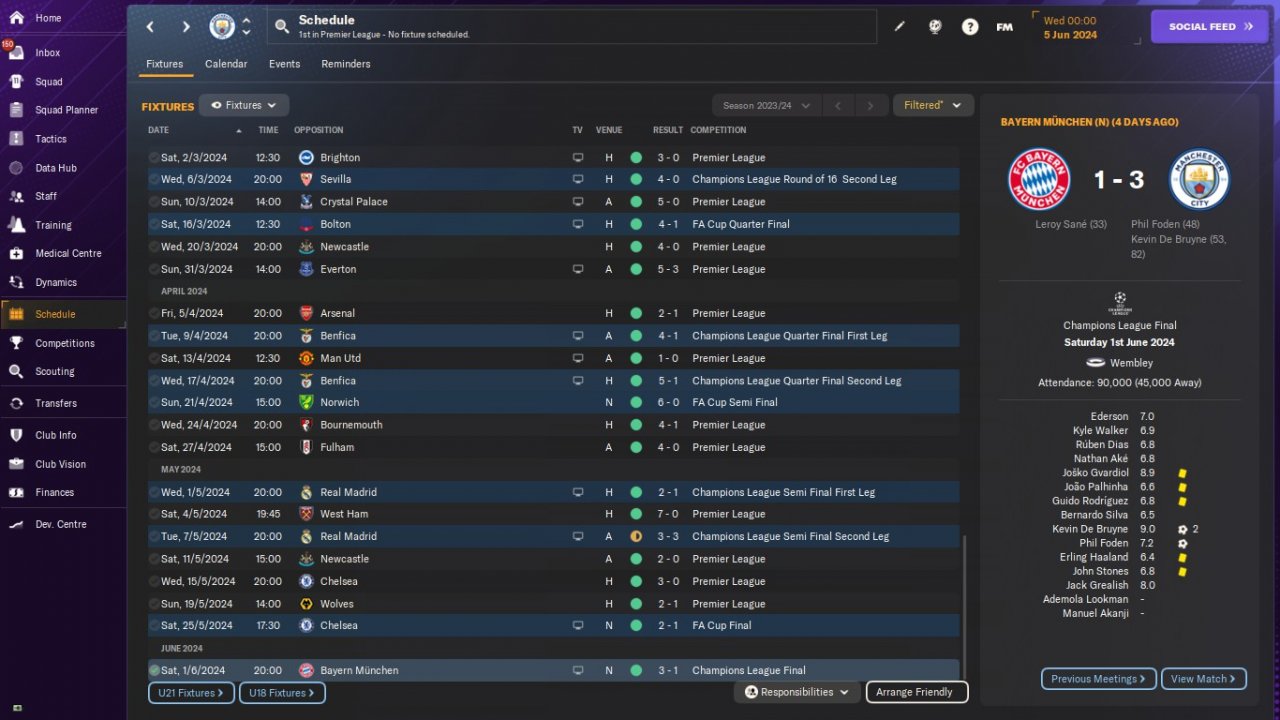
Task: Tick the selection circle for Sat, 2/3/2024
Action: pyautogui.click(x=154, y=158)
